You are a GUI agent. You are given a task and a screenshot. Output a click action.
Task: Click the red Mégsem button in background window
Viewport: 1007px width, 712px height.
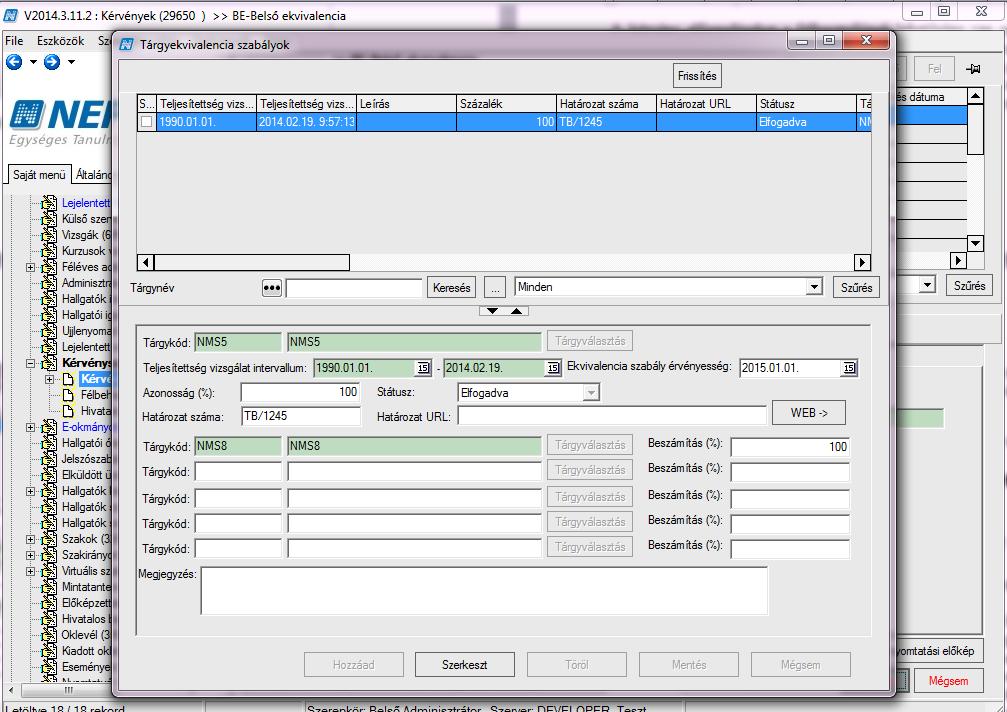coord(948,681)
